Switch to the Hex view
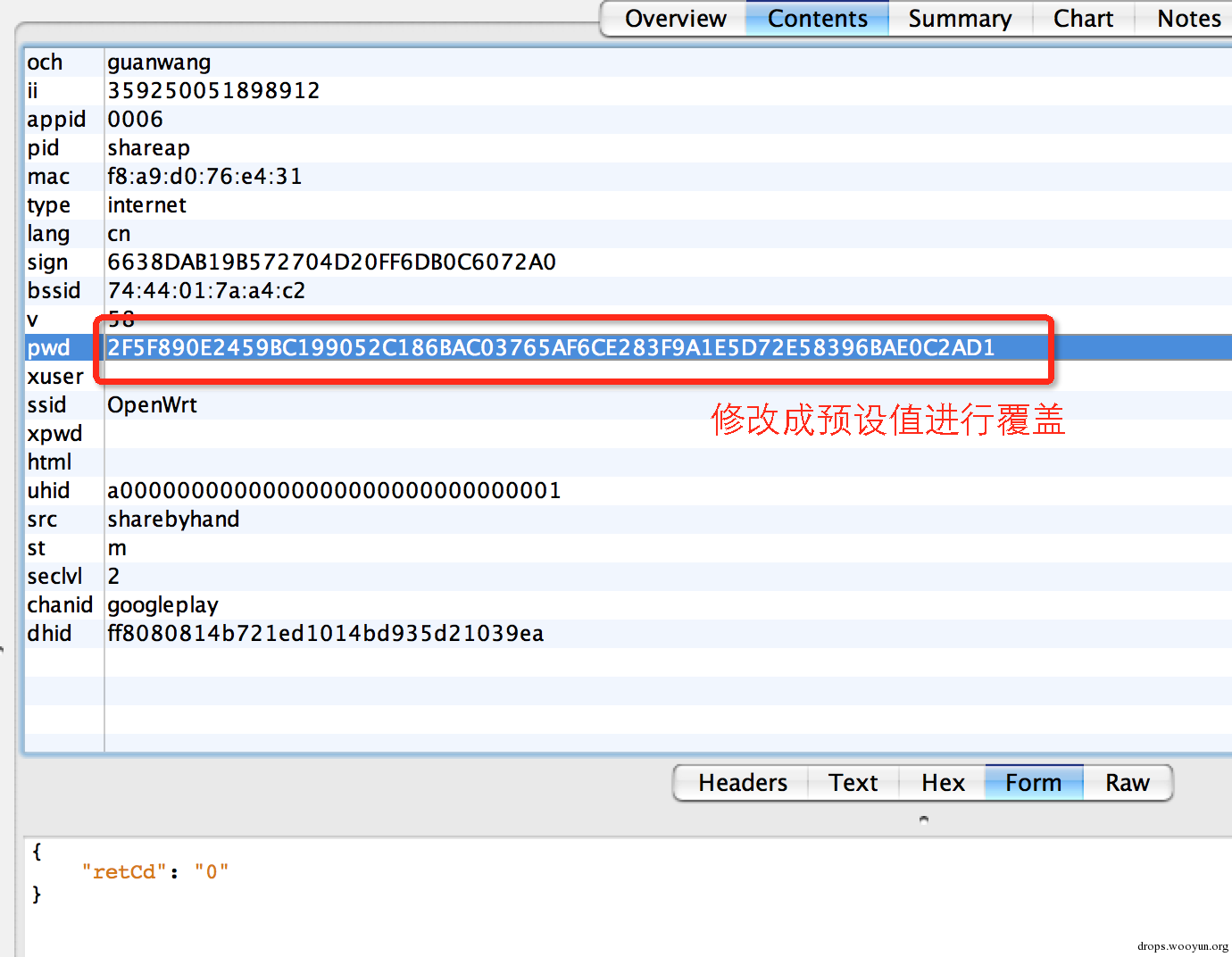The image size is (1232, 957). click(x=943, y=783)
